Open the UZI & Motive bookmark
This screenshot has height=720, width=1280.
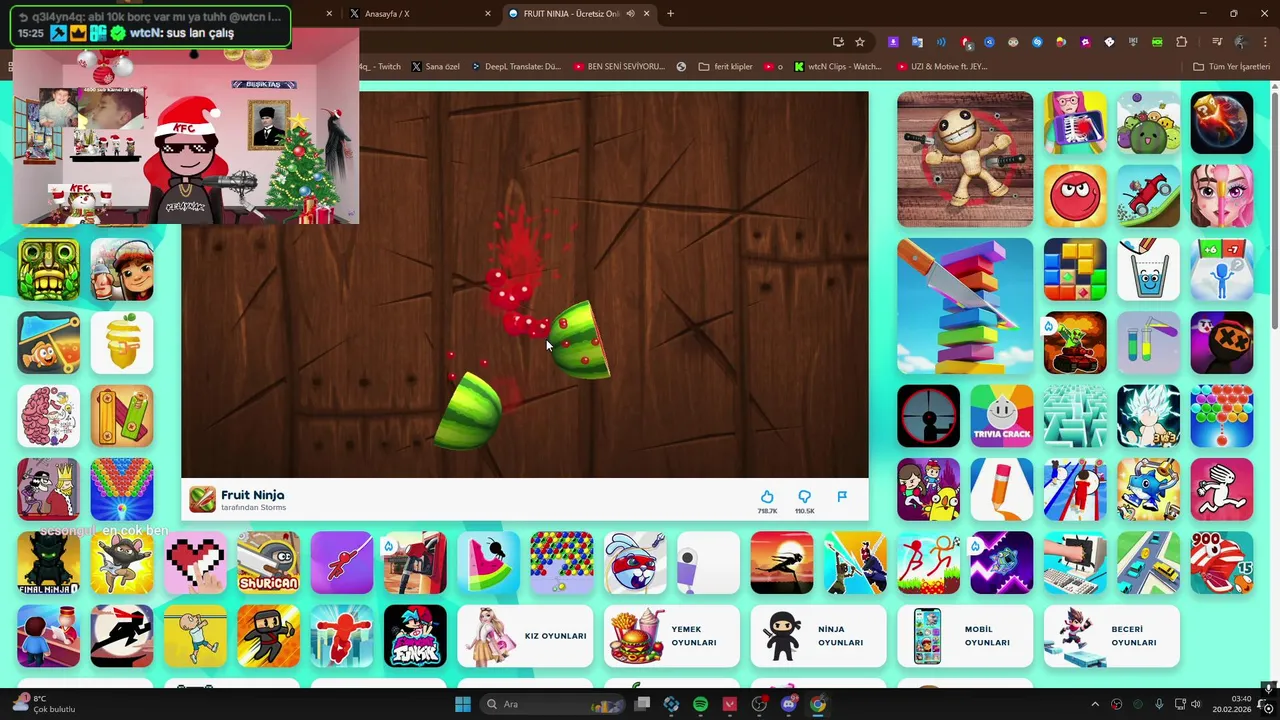click(940, 66)
